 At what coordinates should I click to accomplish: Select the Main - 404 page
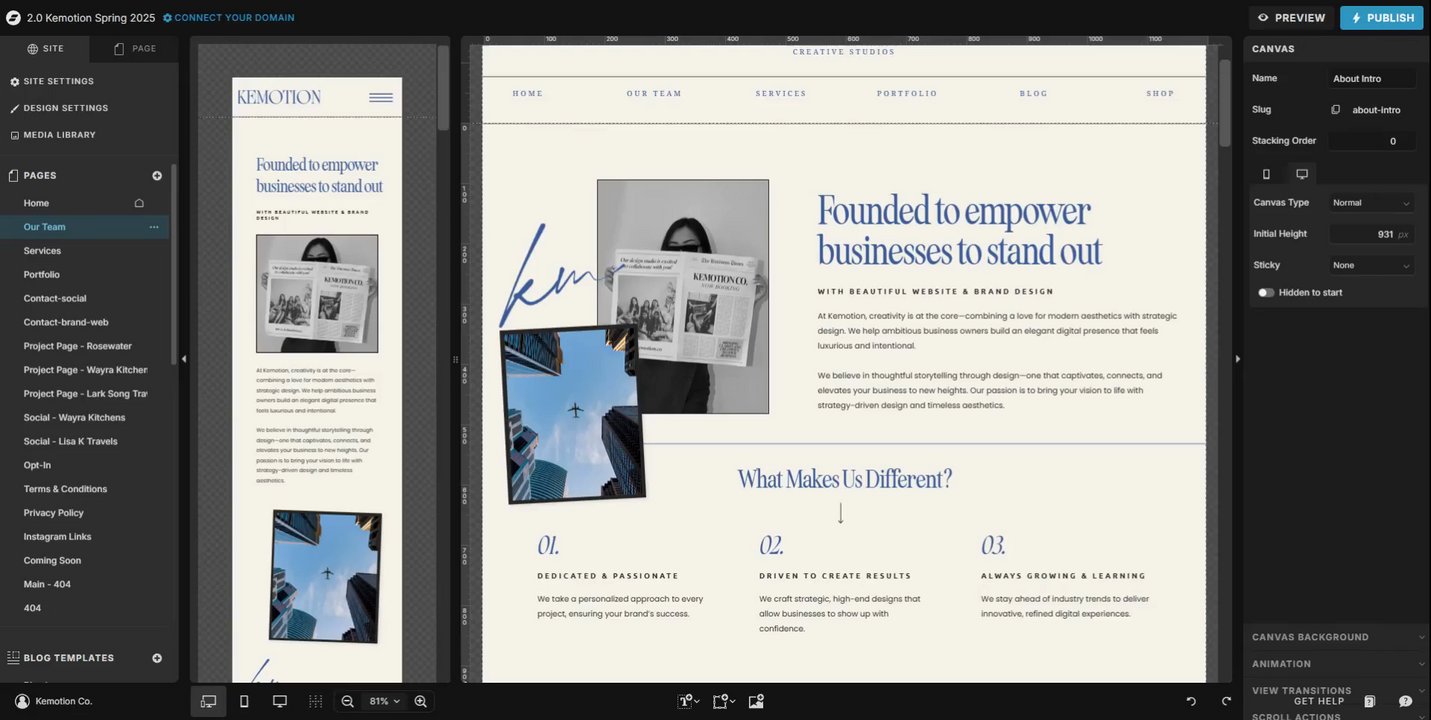pos(47,584)
